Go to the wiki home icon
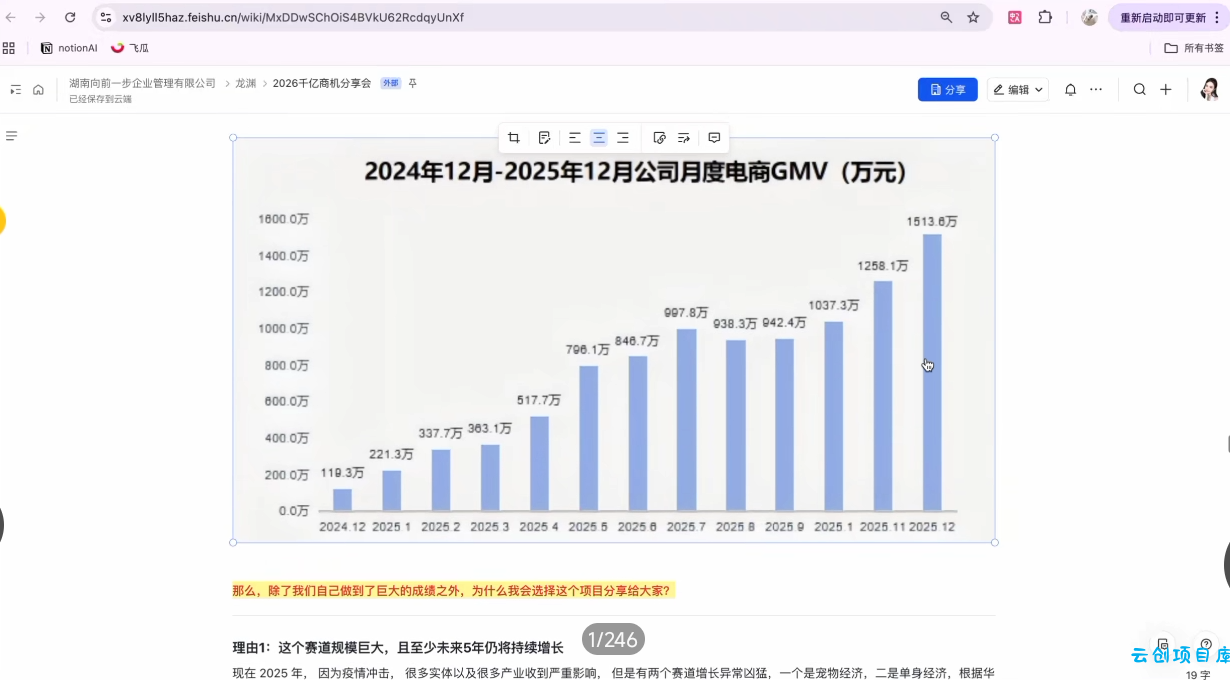Screen dimensions: 1230x680 coord(38,90)
